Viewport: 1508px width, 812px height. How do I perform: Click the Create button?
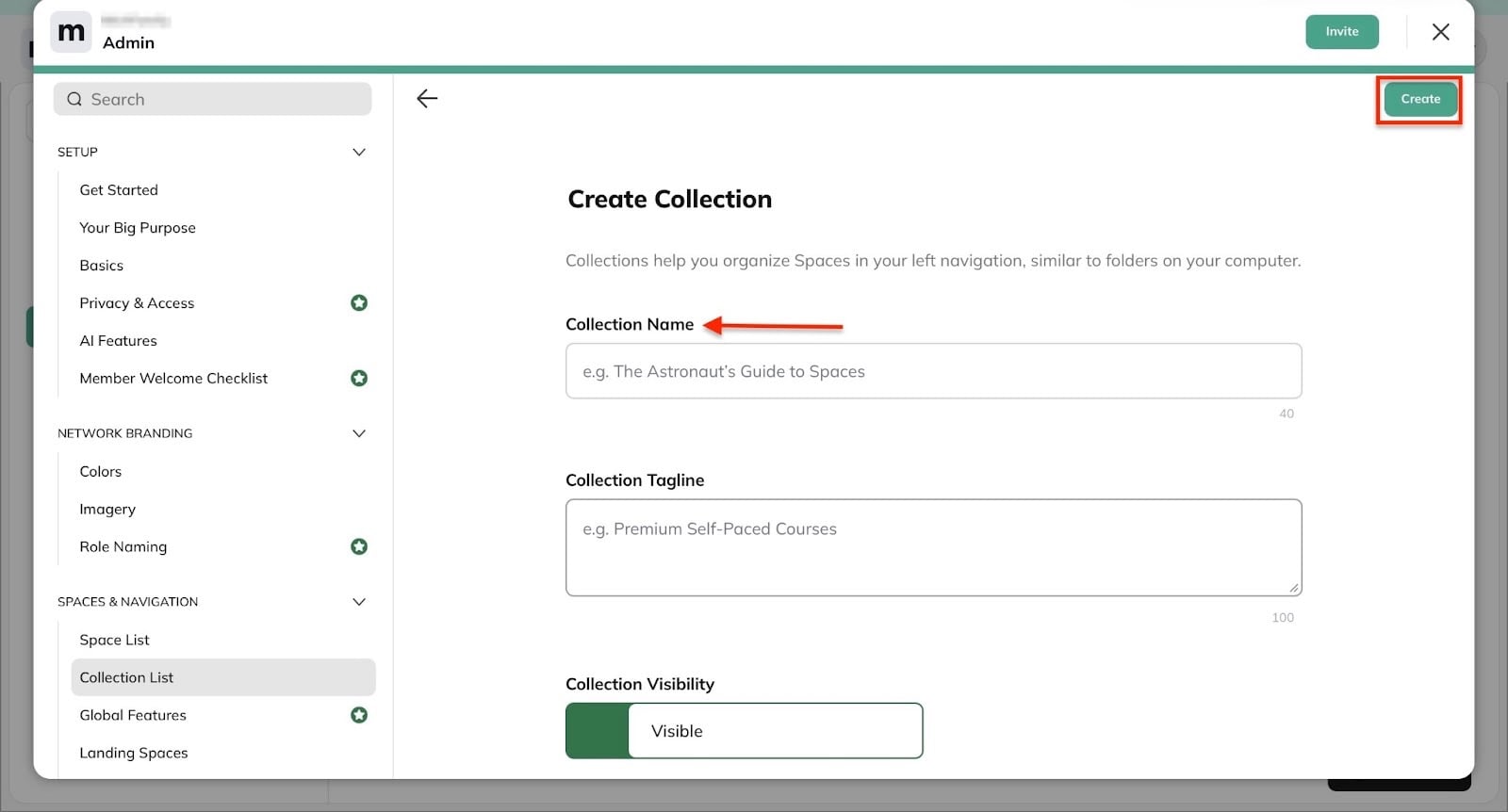(x=1419, y=99)
